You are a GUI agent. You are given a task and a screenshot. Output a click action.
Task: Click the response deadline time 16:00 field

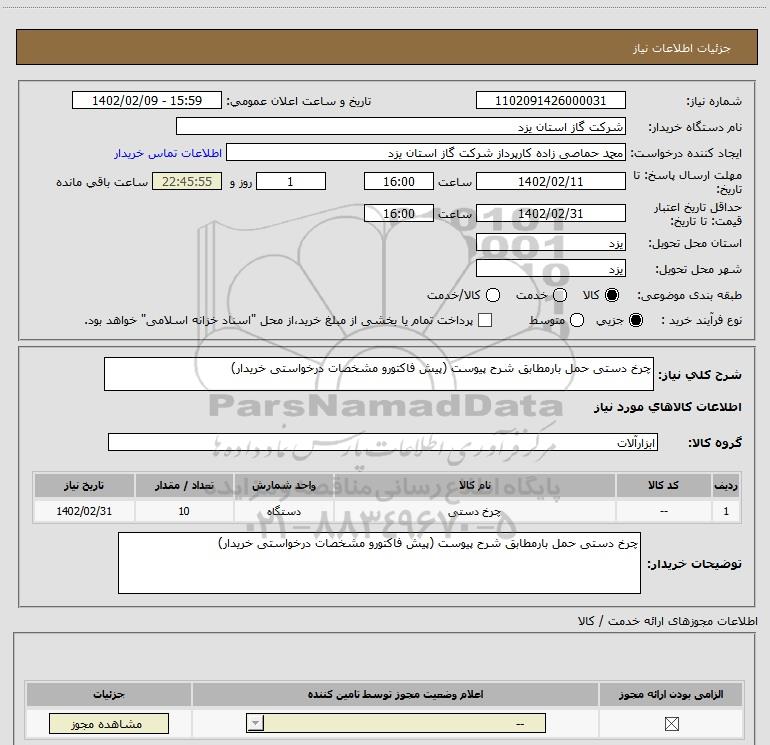[x=399, y=181]
